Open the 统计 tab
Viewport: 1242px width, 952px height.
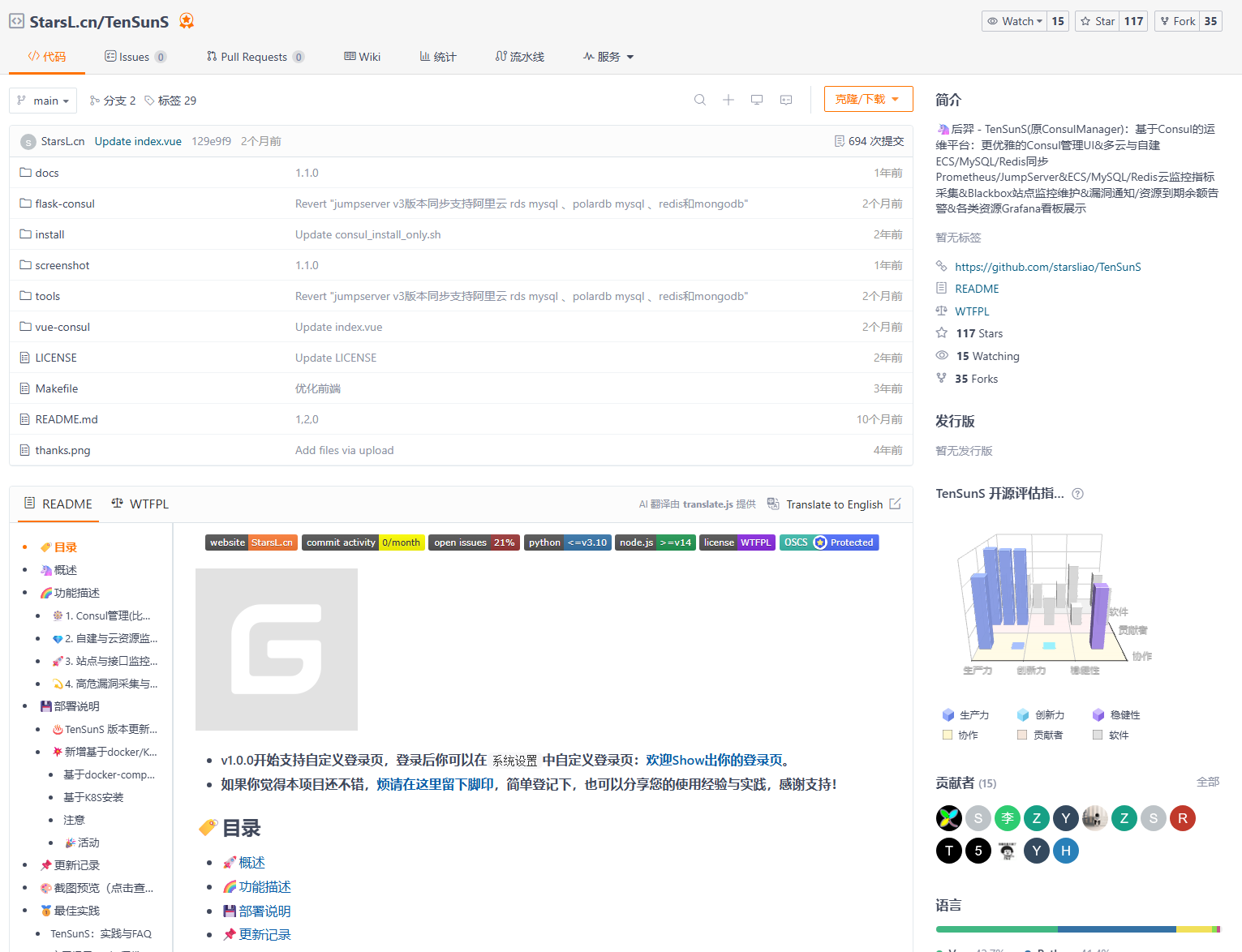(438, 57)
